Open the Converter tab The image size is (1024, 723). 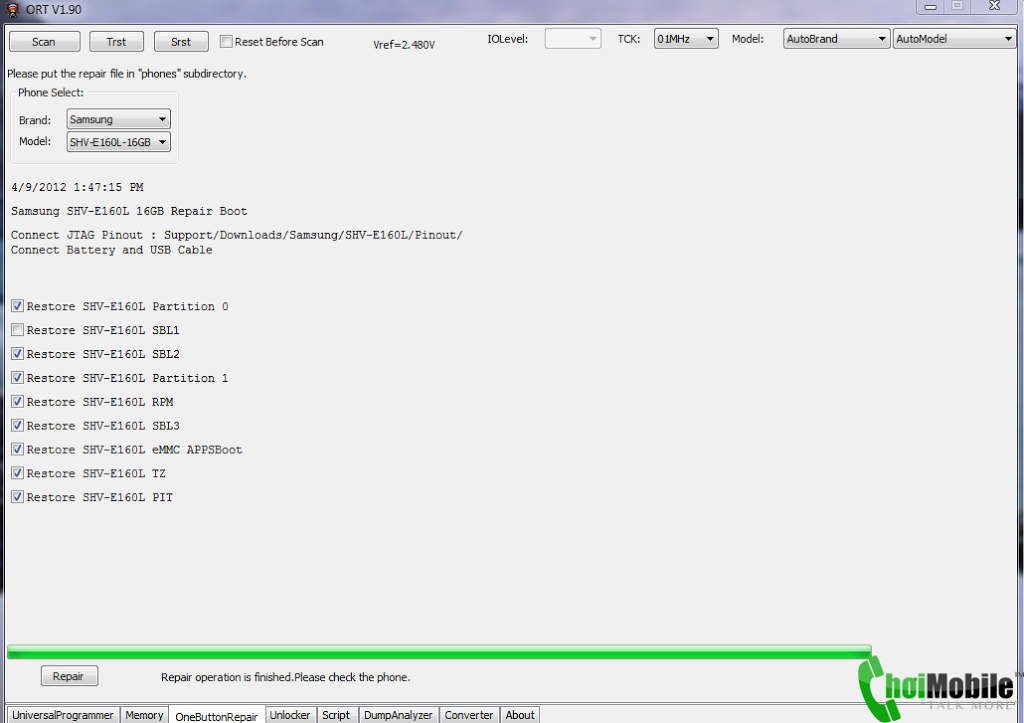469,715
